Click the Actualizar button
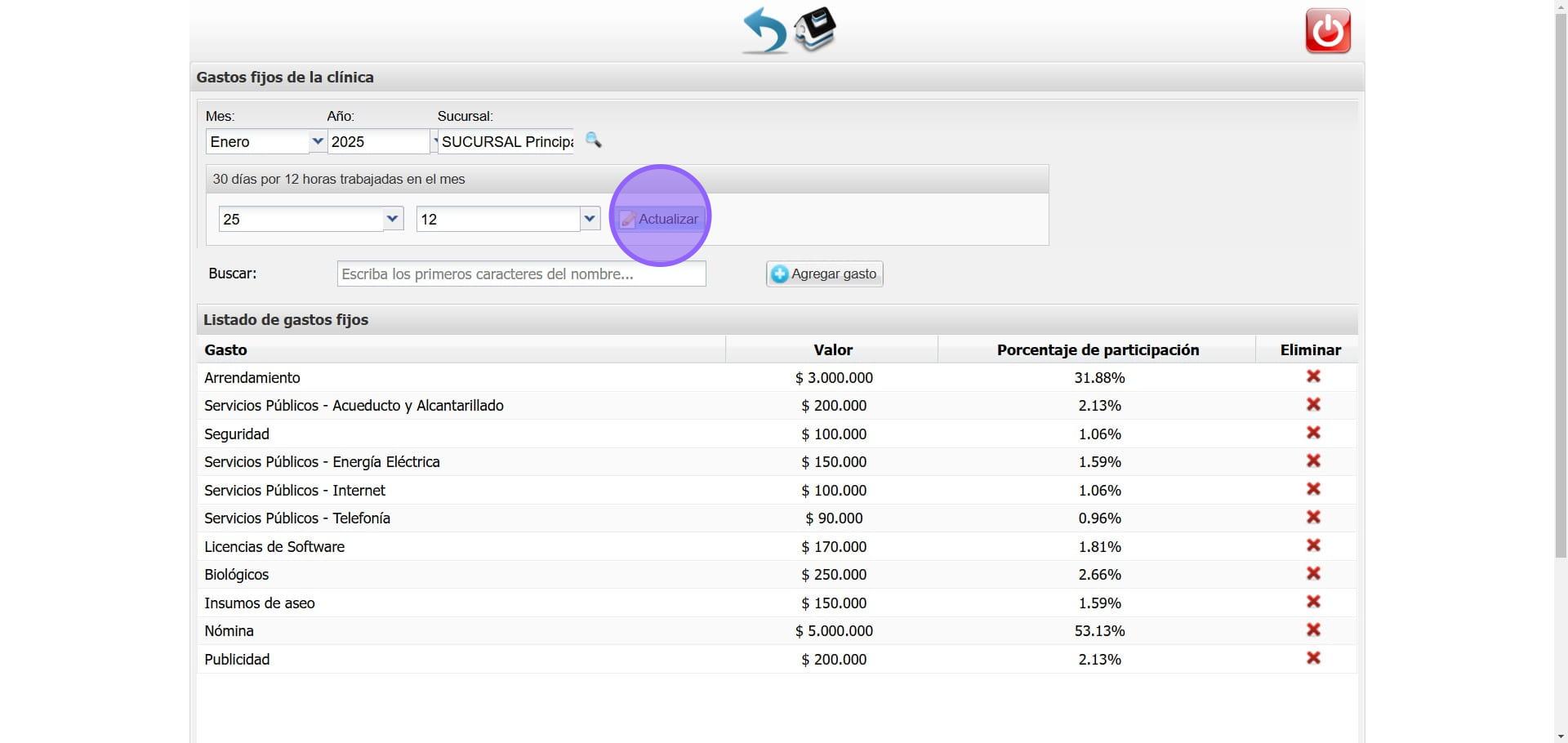Image resolution: width=1568 pixels, height=743 pixels. click(x=660, y=219)
